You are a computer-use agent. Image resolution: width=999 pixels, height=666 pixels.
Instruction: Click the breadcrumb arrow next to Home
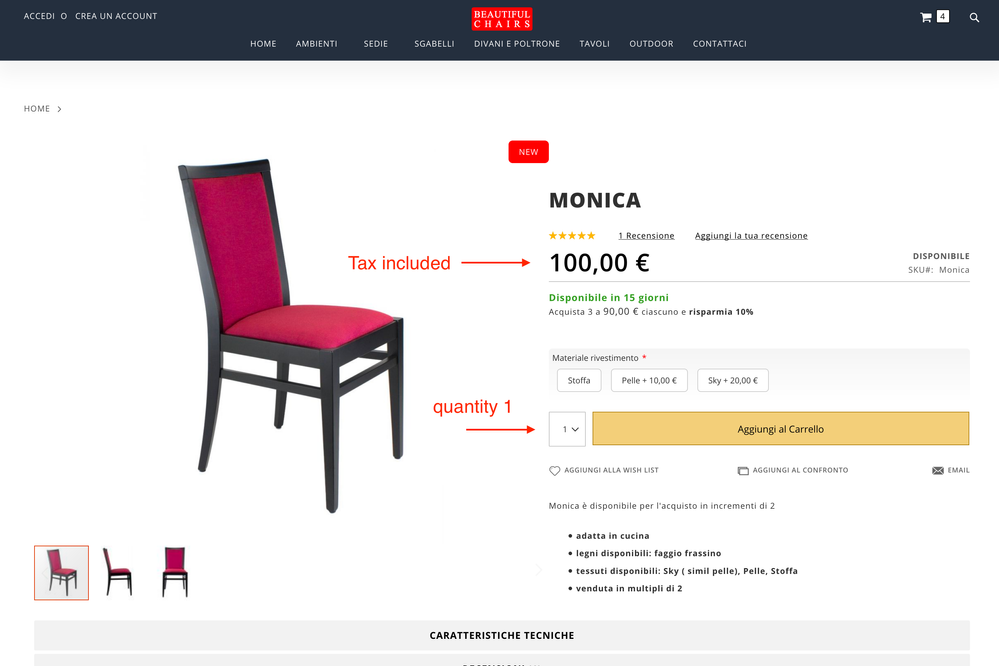pos(59,109)
